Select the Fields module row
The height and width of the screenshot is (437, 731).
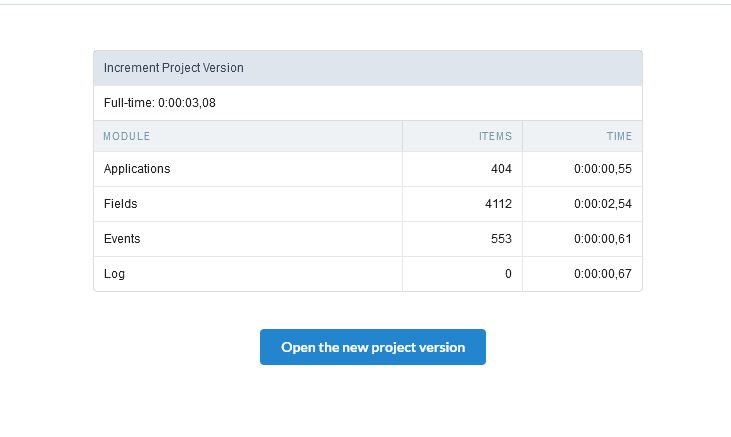pos(368,204)
